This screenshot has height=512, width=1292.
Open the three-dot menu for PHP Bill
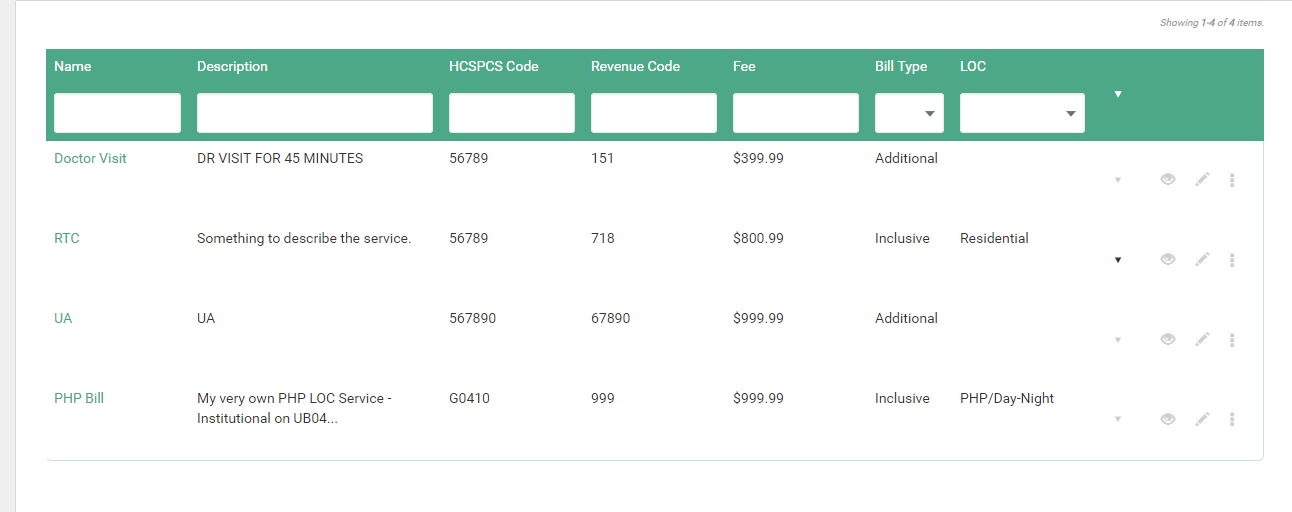(1232, 420)
